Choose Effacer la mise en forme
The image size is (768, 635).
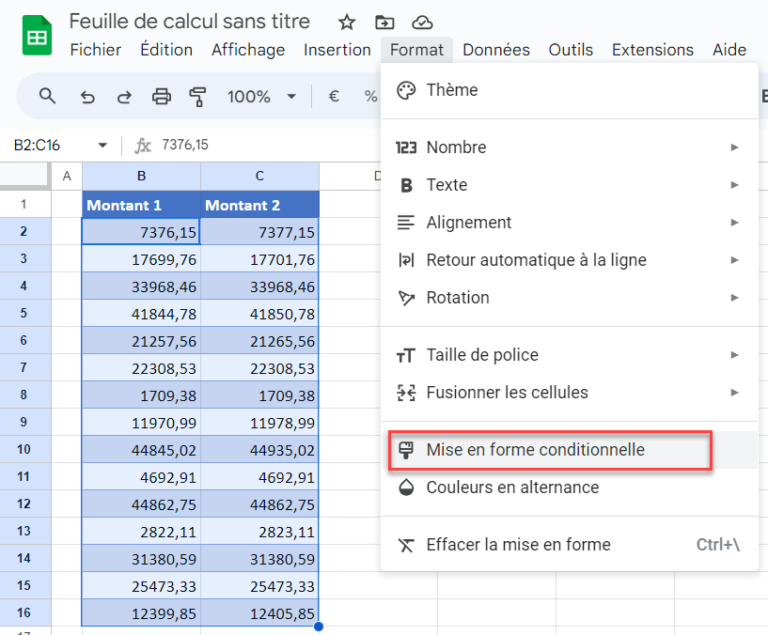click(570, 545)
